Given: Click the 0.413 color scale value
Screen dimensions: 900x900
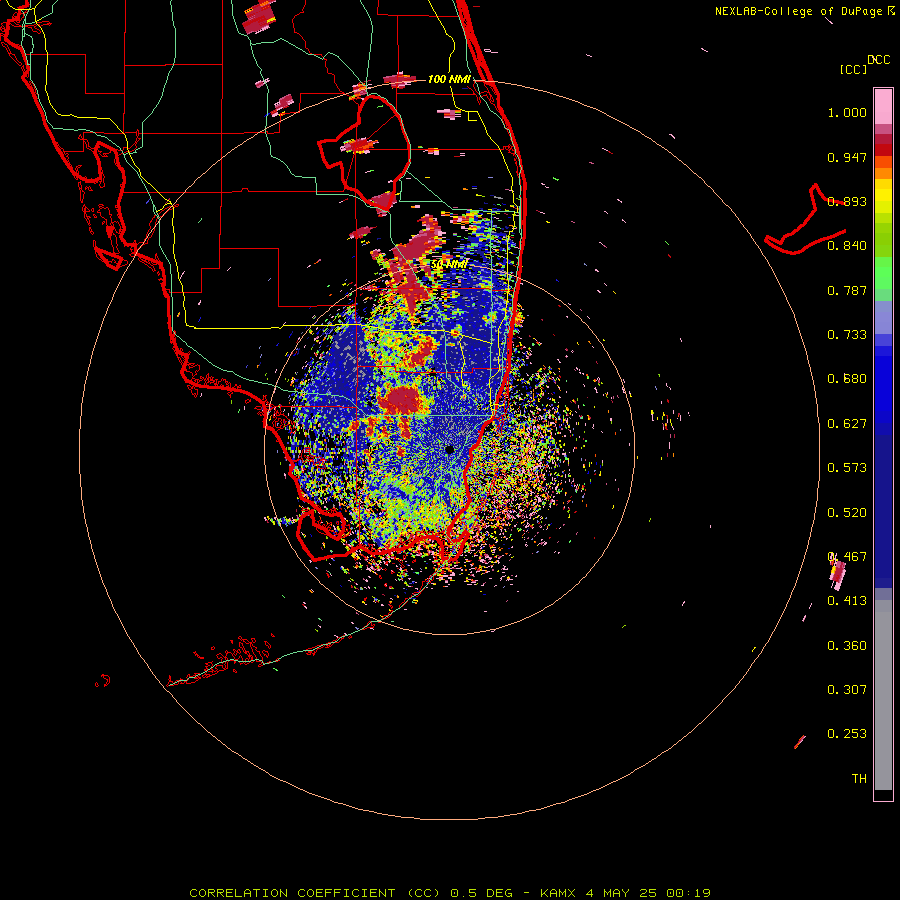Looking at the screenshot, I should (847, 601).
